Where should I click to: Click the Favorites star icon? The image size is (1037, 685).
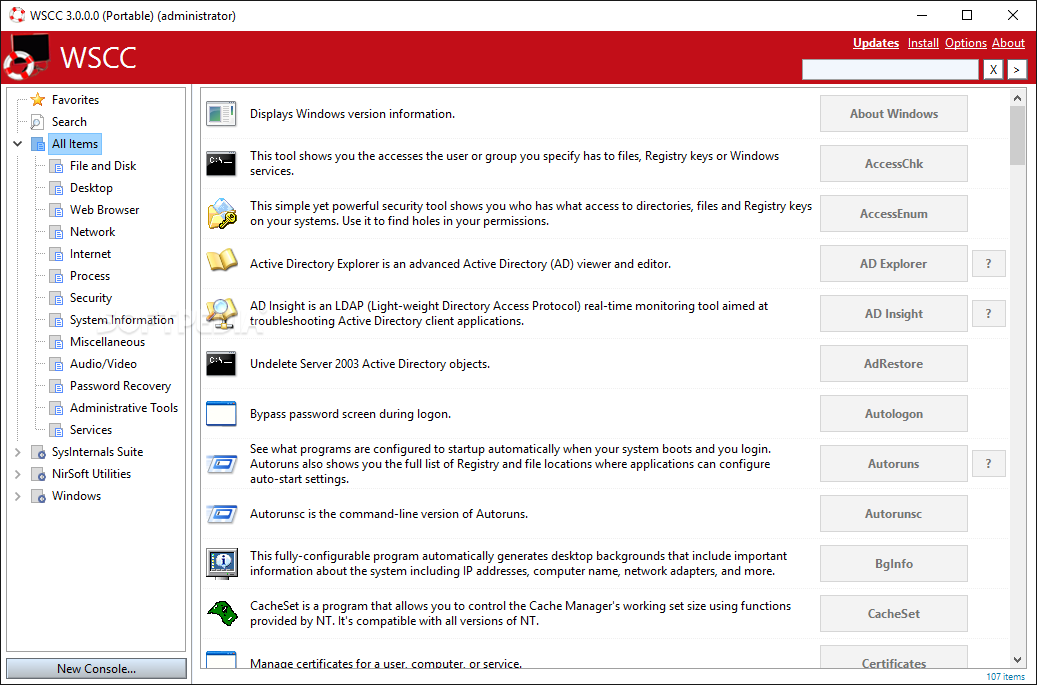(38, 99)
